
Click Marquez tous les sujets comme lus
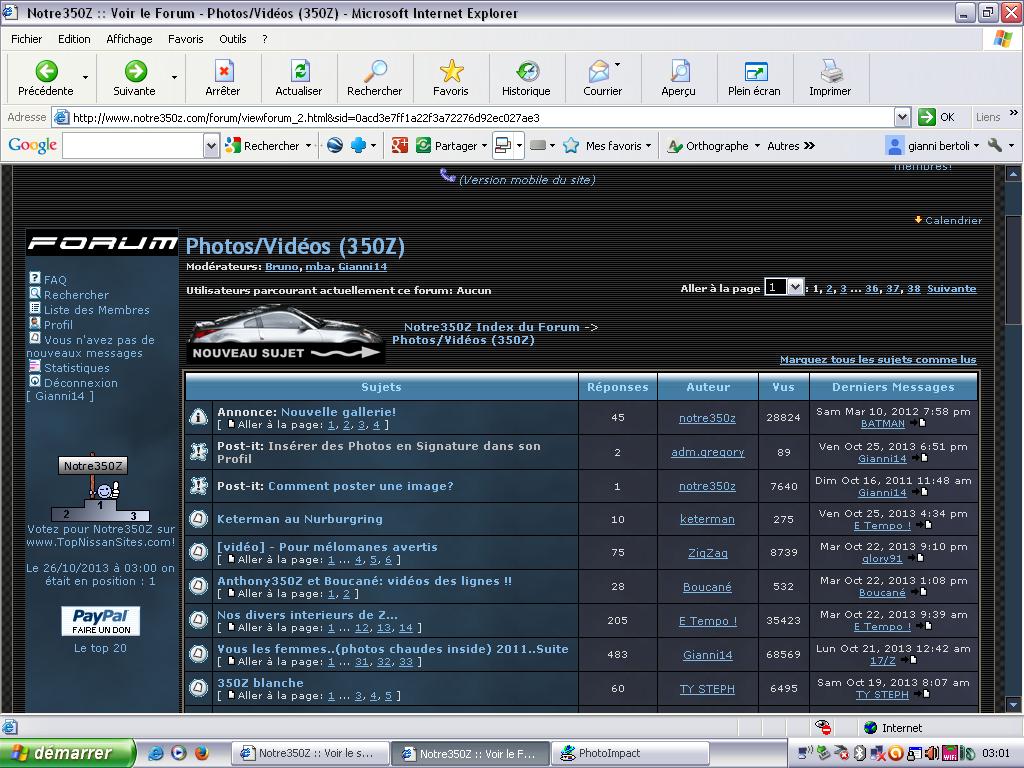[x=877, y=359]
